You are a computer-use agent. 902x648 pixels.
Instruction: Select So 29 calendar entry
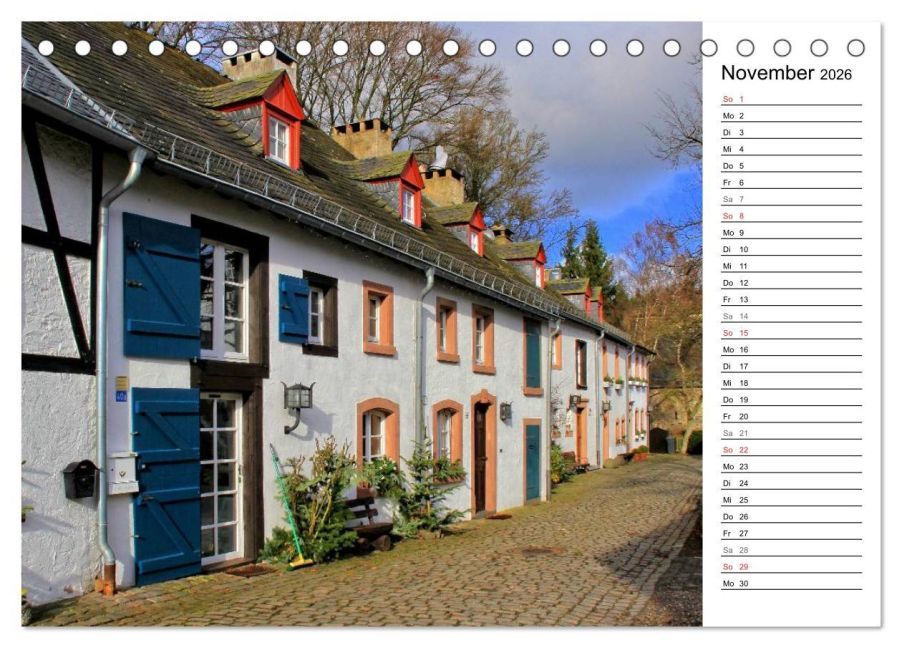[x=792, y=566]
